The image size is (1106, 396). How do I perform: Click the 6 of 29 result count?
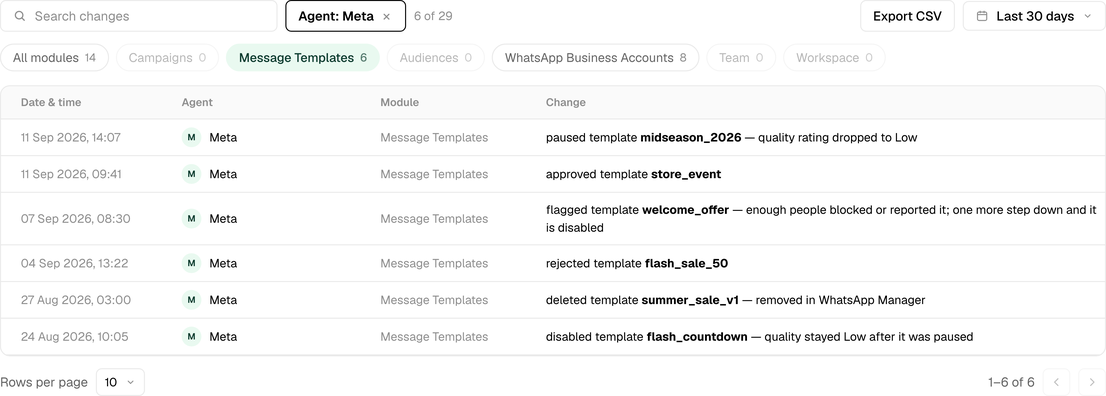433,16
